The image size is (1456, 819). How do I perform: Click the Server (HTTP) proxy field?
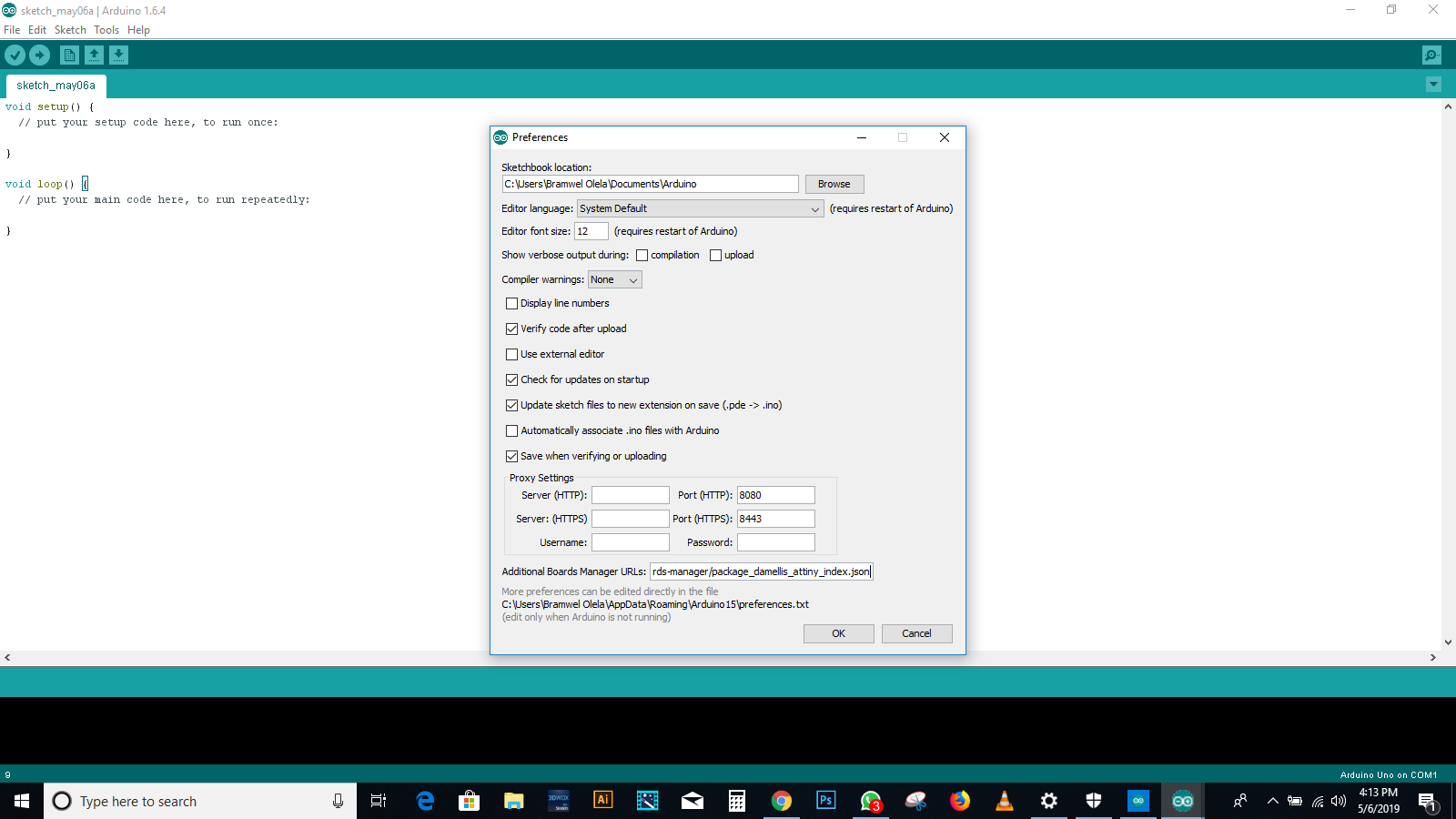[x=631, y=495]
